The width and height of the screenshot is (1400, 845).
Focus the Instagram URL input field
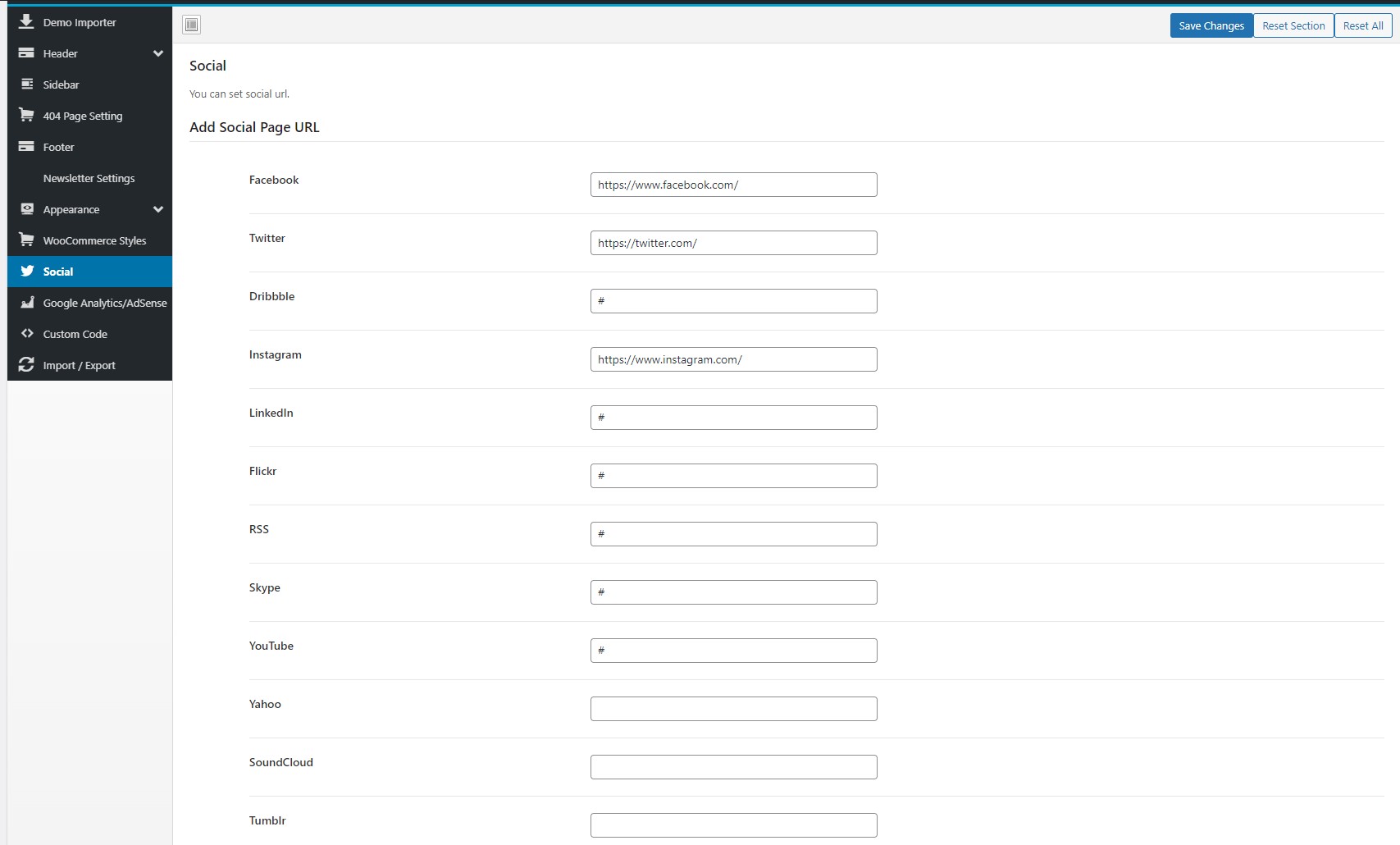point(734,359)
